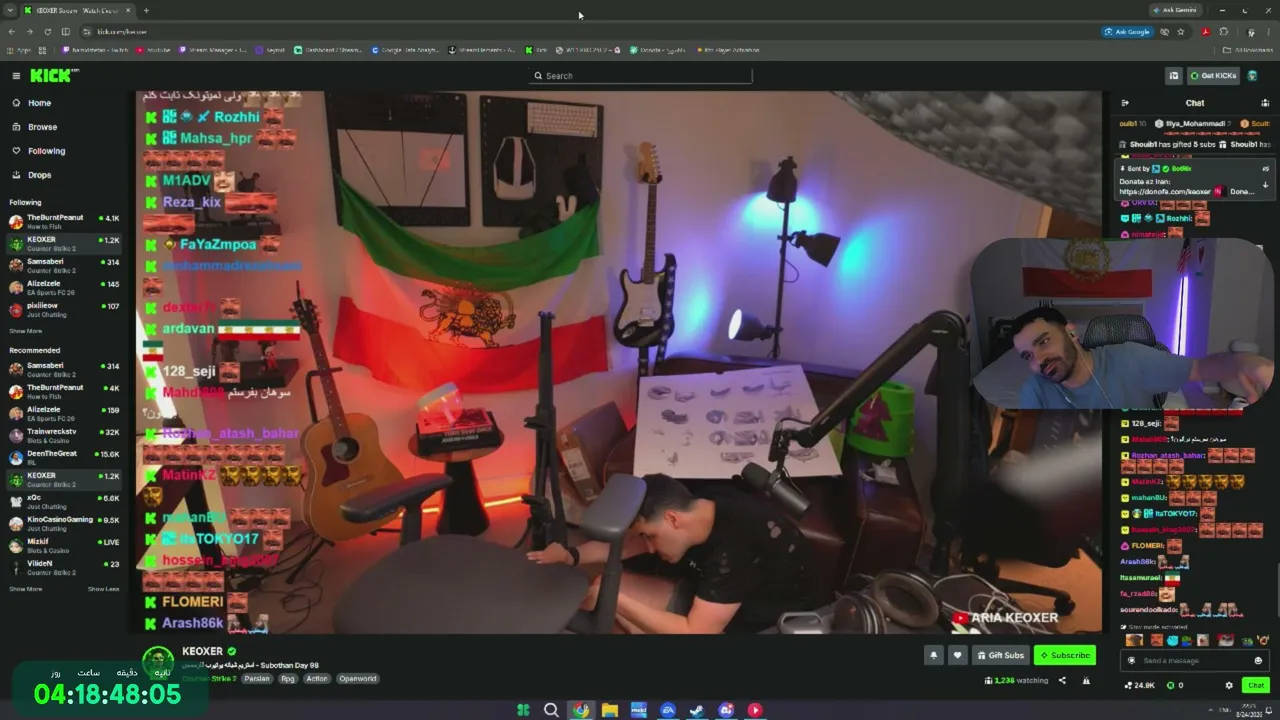The height and width of the screenshot is (720, 1280).
Task: Click the Kick search field
Action: coord(640,75)
